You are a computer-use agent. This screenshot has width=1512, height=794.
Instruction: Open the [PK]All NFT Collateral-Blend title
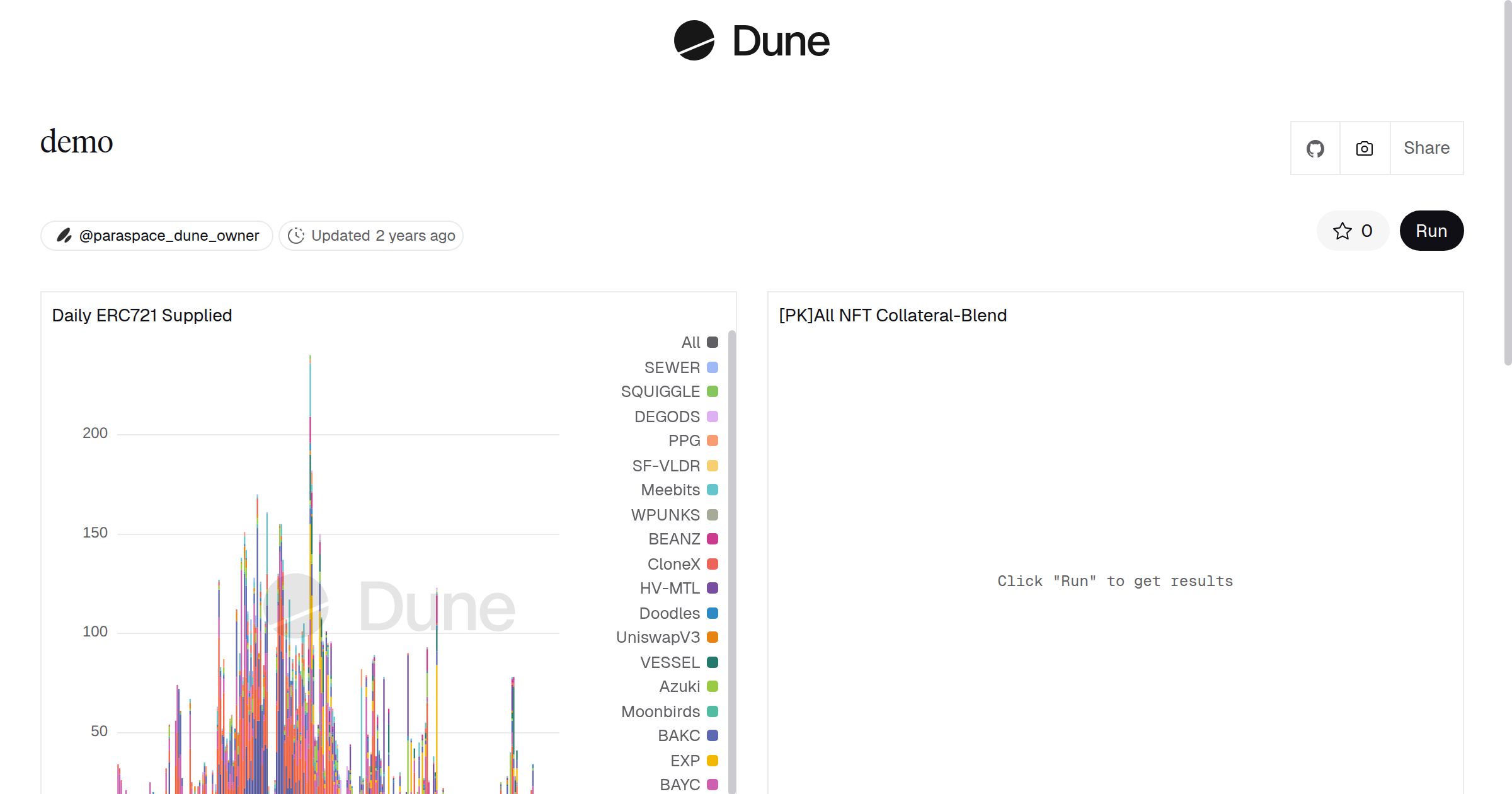pyautogui.click(x=893, y=315)
